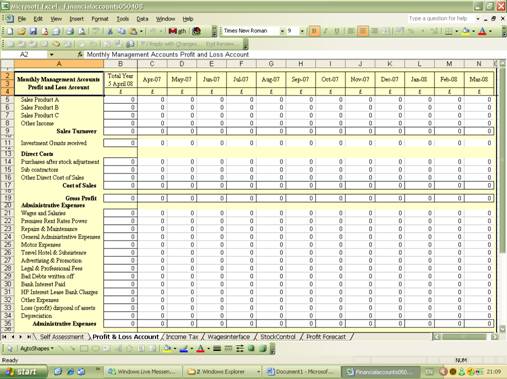
Task: Open the Font size dropdown
Action: coord(302,31)
